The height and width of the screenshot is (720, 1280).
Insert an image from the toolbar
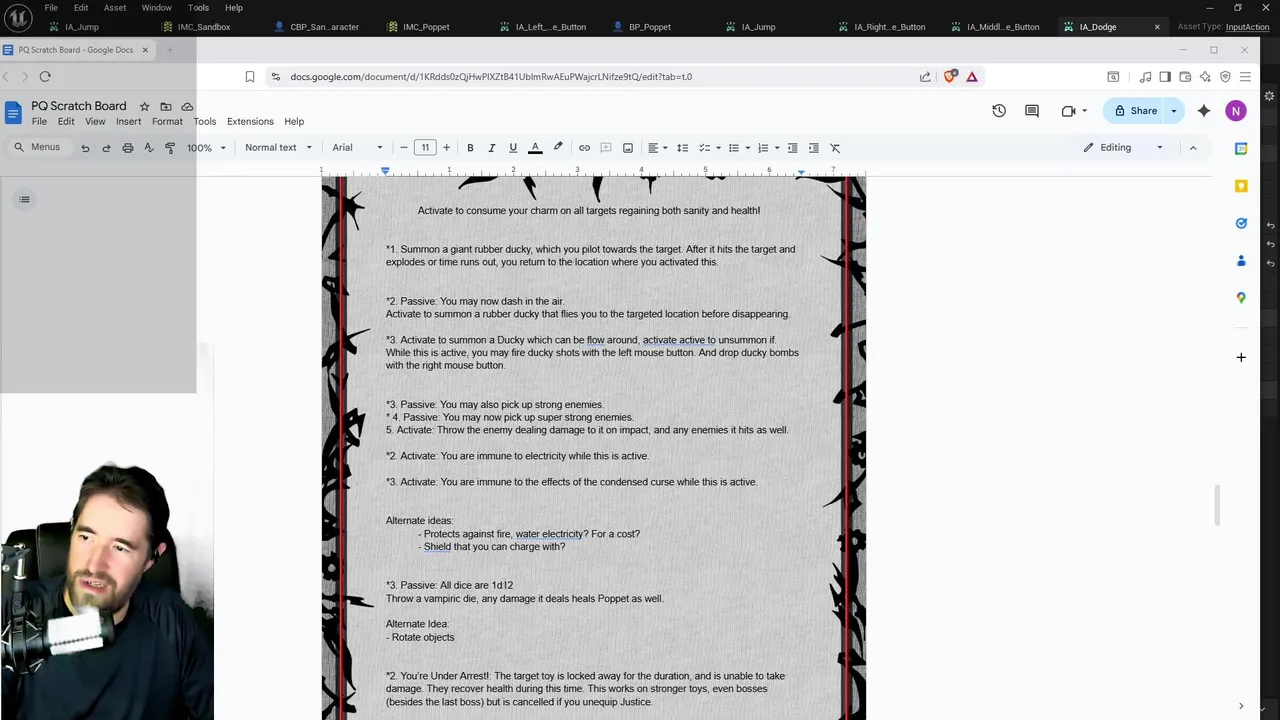coord(628,148)
